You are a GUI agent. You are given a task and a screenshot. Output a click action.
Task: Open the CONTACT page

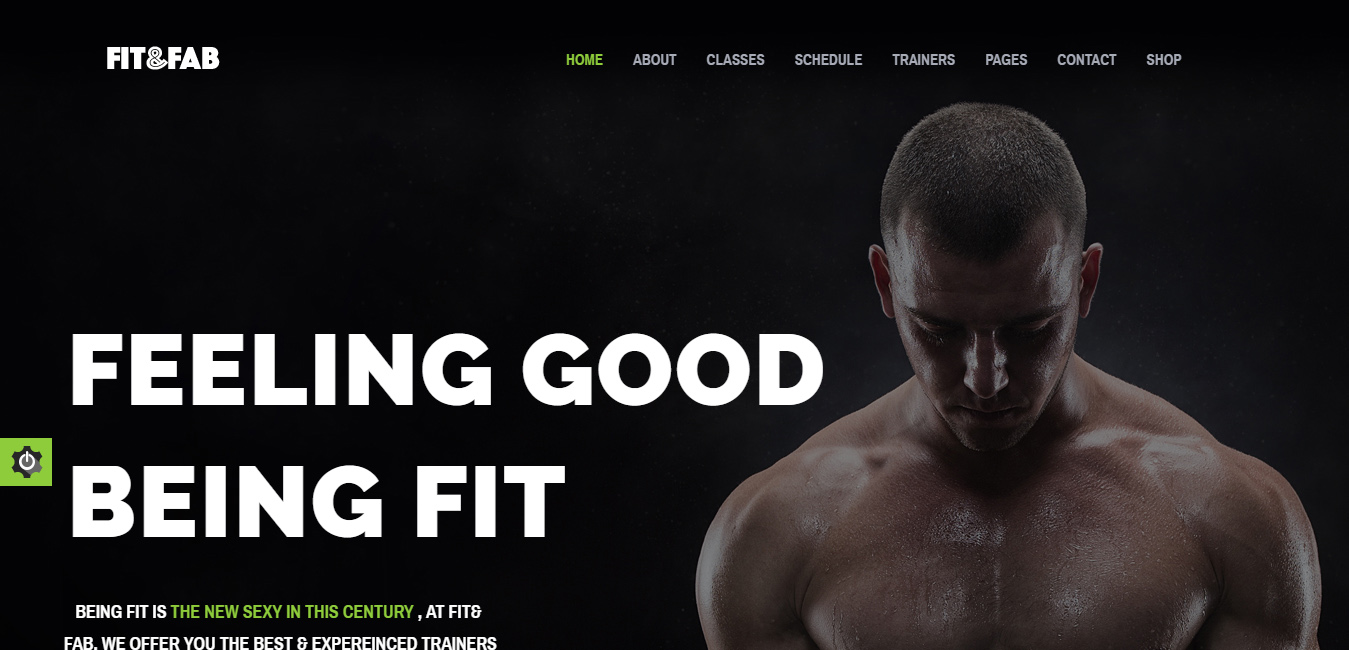point(1086,60)
